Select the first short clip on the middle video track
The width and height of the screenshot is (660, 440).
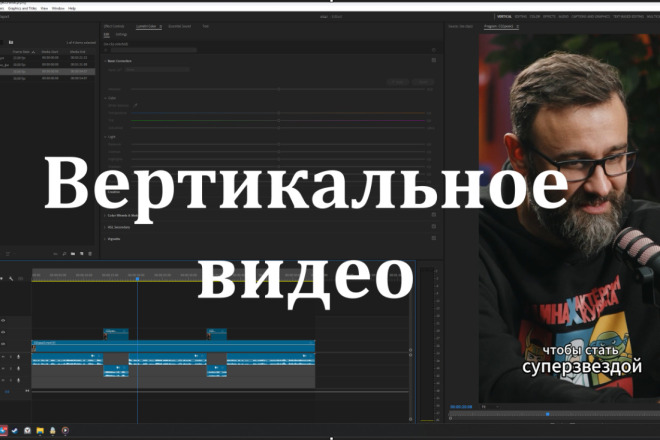[x=116, y=334]
